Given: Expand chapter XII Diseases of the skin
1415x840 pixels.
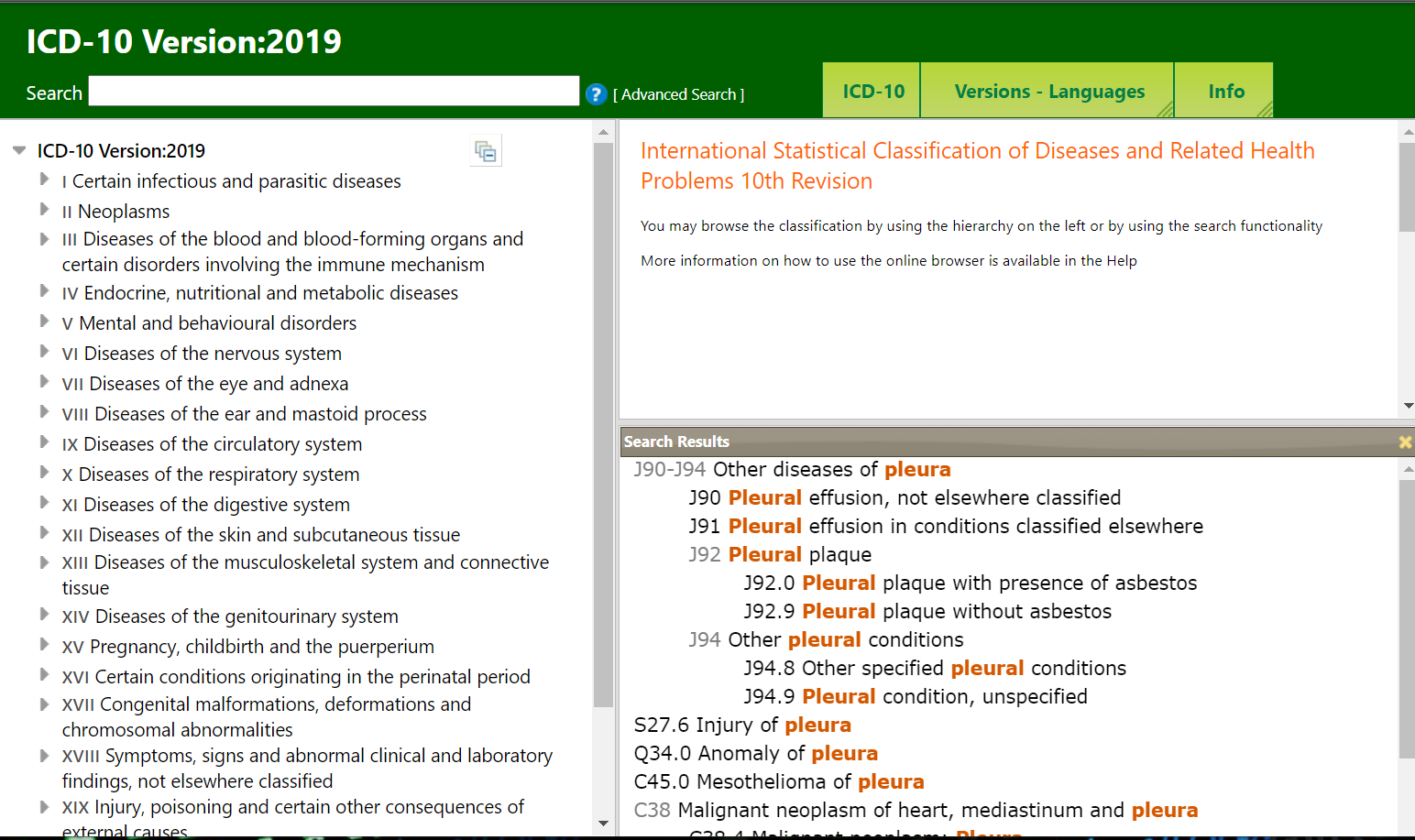Looking at the screenshot, I should tap(44, 533).
